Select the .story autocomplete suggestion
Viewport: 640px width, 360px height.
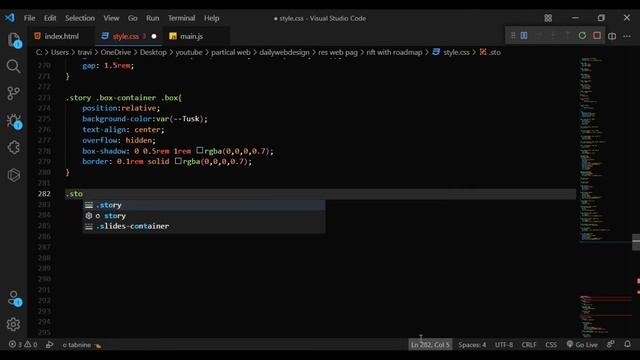(204, 205)
